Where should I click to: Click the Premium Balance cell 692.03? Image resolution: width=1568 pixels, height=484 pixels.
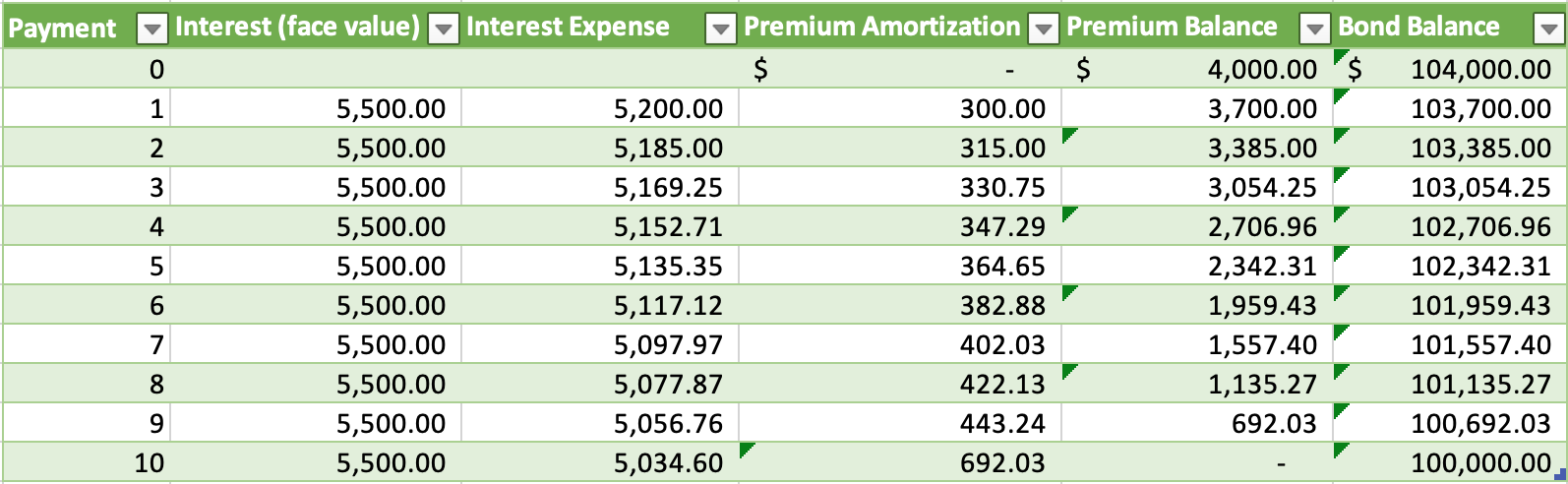tap(1273, 423)
